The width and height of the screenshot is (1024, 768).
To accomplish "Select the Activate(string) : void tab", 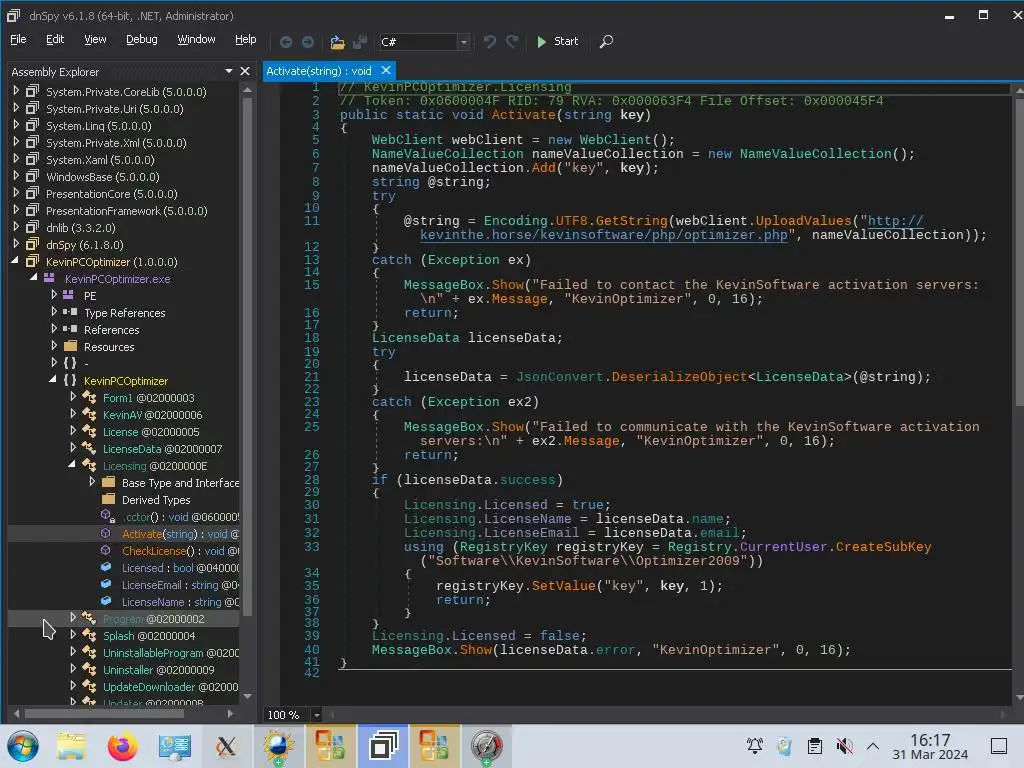I will [x=319, y=71].
